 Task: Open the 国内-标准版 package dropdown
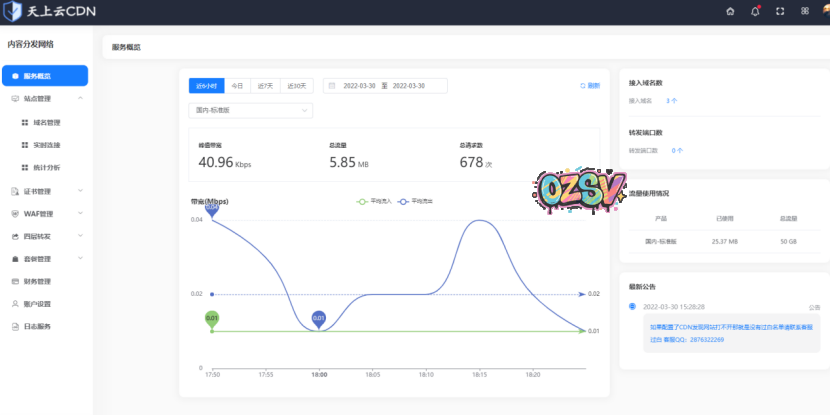pyautogui.click(x=250, y=110)
